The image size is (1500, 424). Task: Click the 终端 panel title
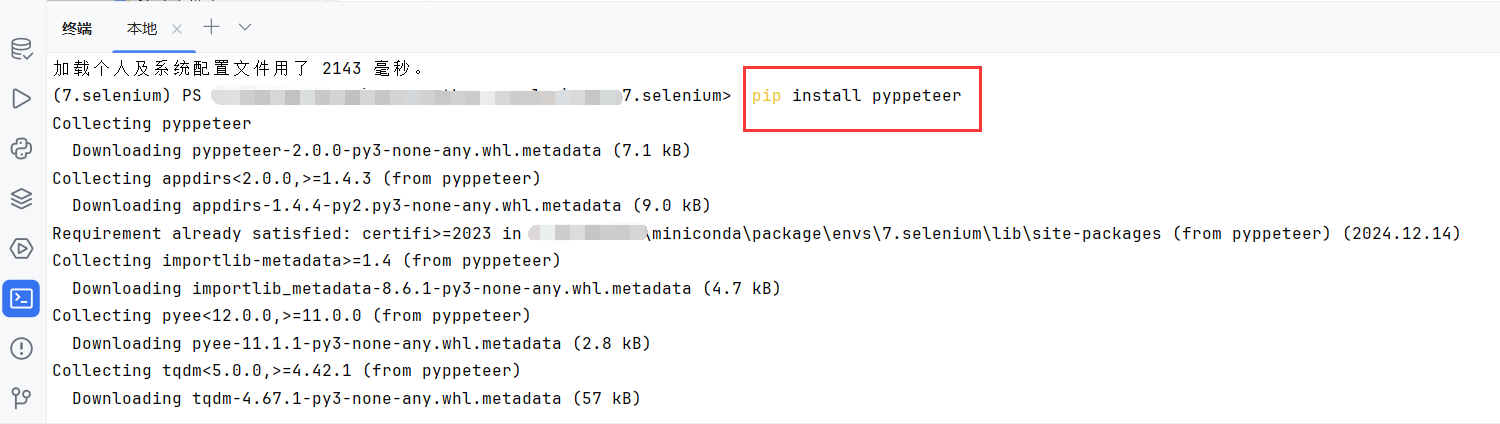click(x=77, y=28)
